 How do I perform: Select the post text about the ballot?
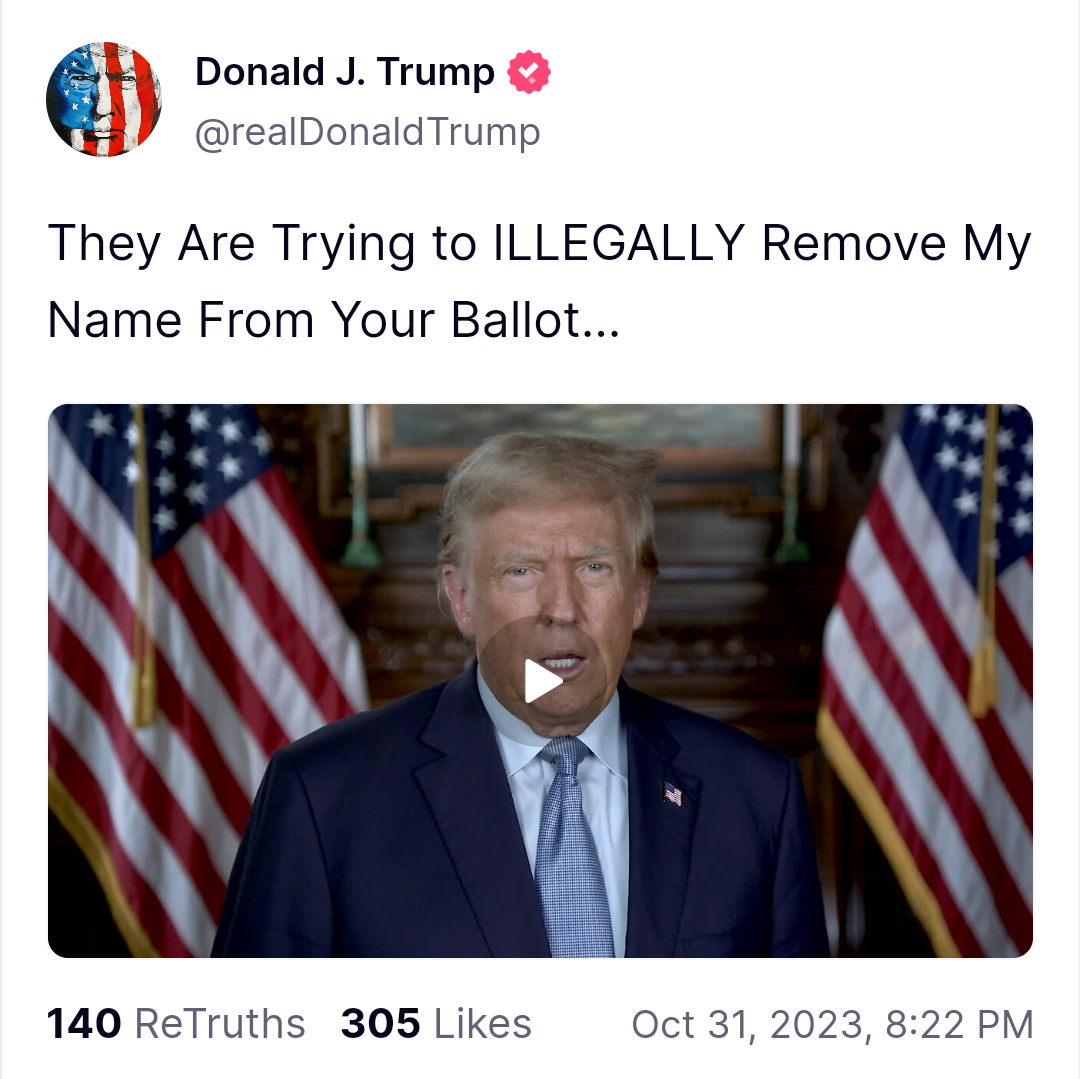(539, 282)
